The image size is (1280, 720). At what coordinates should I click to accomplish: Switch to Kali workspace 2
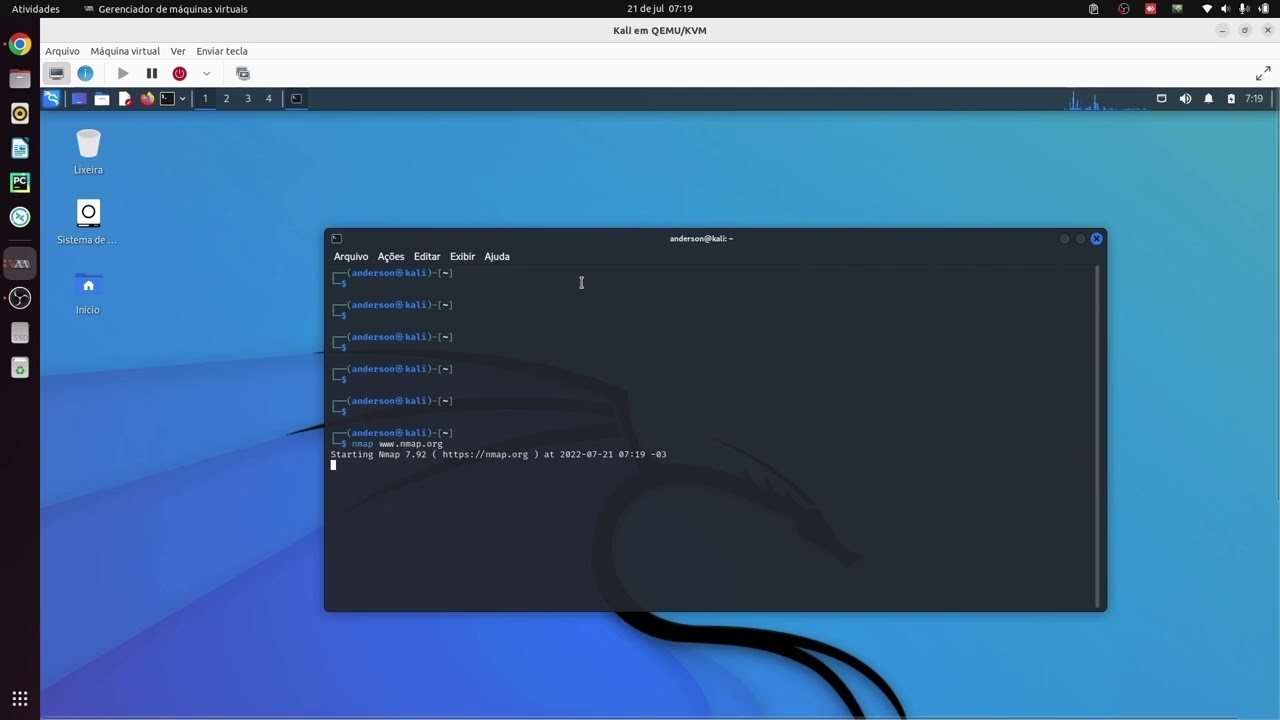tap(226, 99)
